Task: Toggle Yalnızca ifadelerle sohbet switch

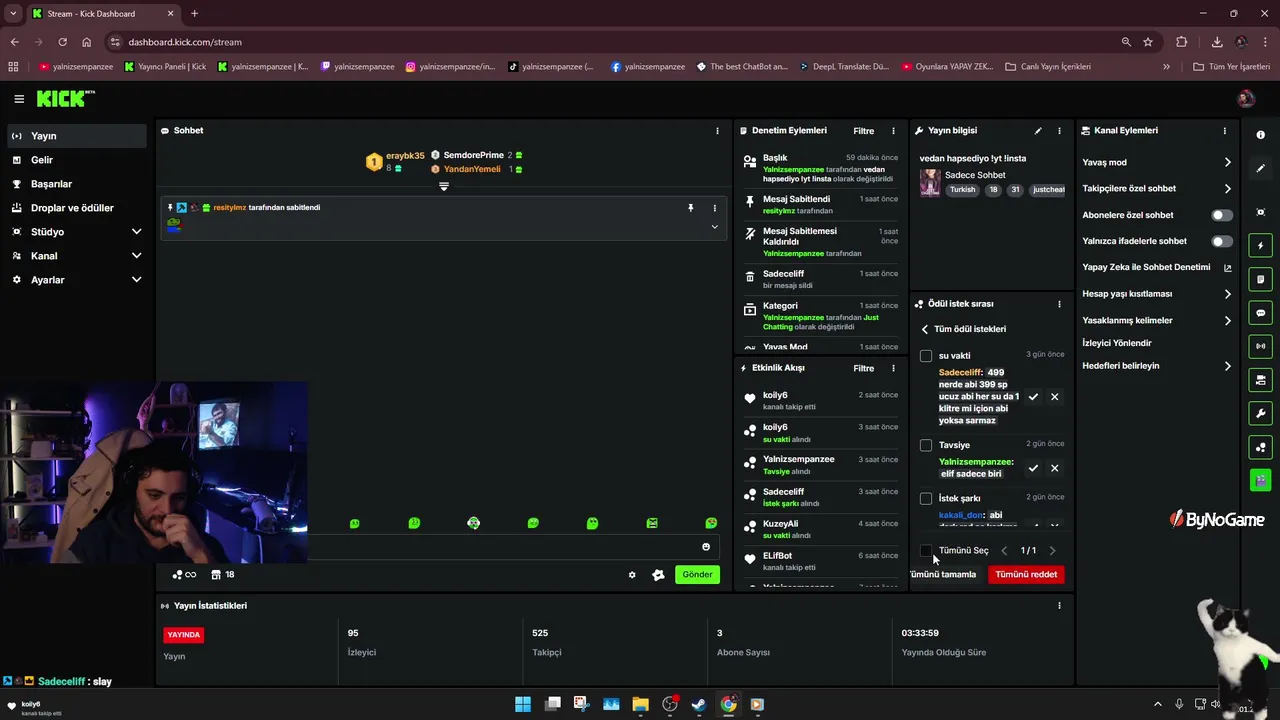Action: tap(1222, 241)
